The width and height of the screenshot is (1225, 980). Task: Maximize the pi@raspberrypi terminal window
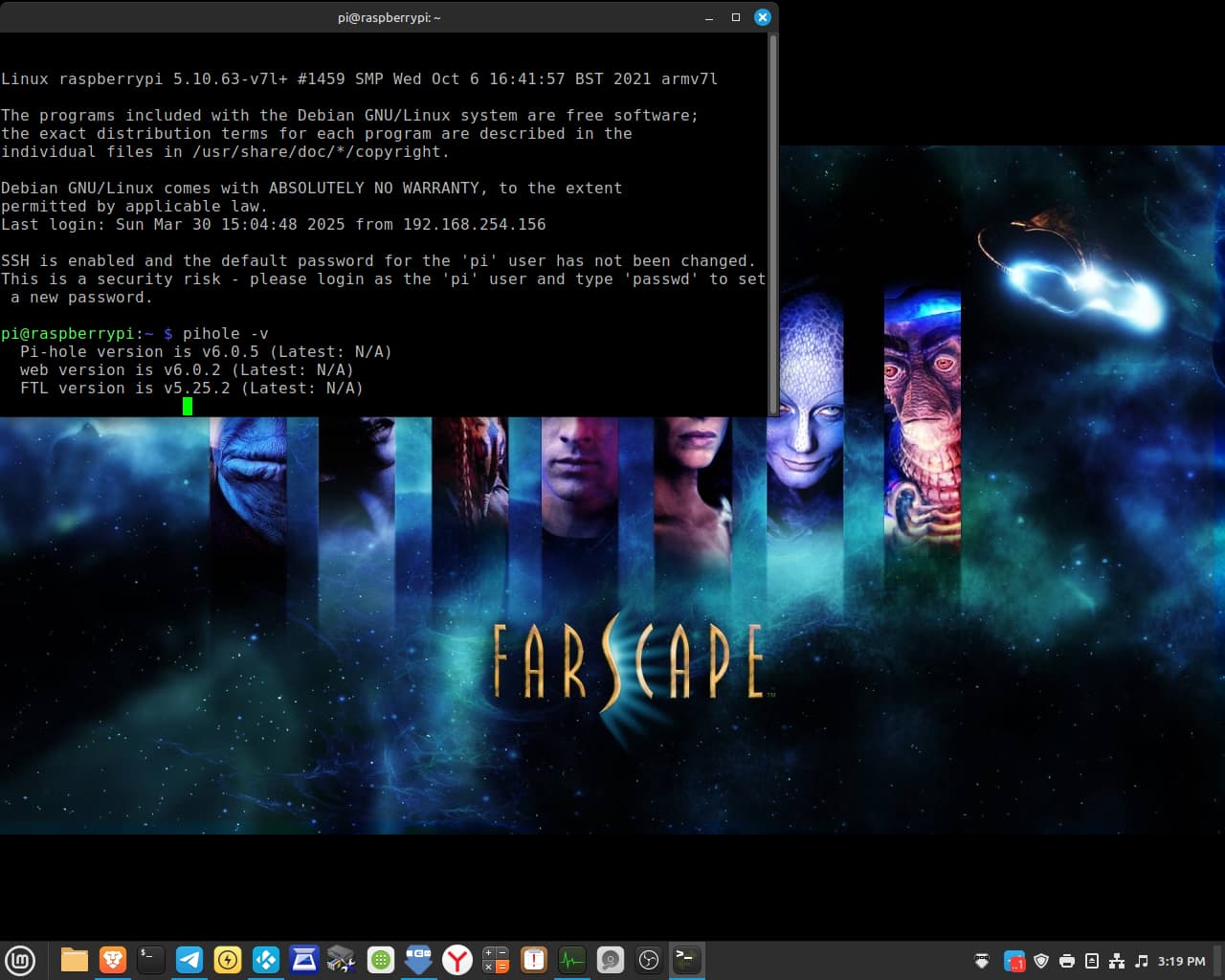(x=736, y=17)
